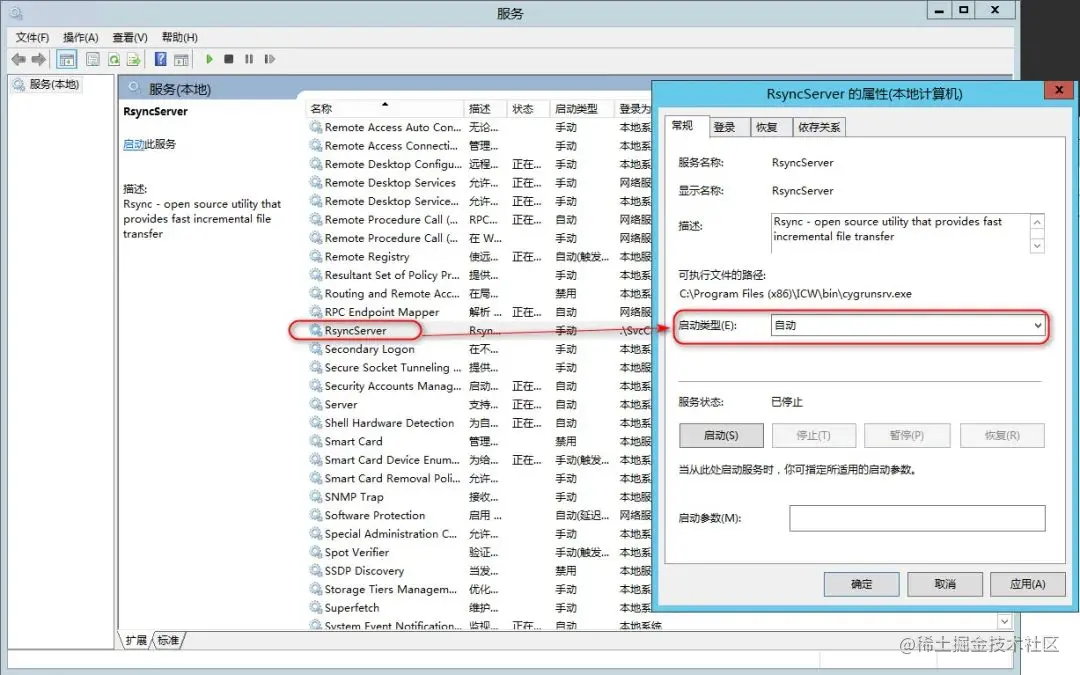This screenshot has width=1080, height=675.
Task: Click gear icon of Secondary Logon service
Action: (315, 349)
